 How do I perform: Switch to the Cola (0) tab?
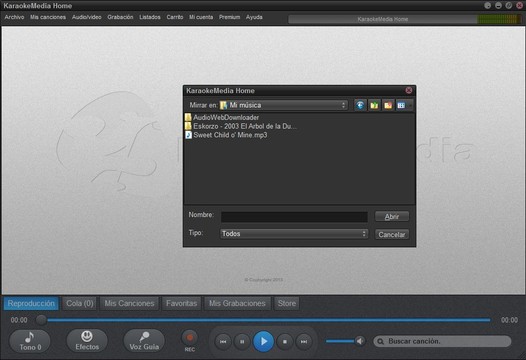point(80,304)
